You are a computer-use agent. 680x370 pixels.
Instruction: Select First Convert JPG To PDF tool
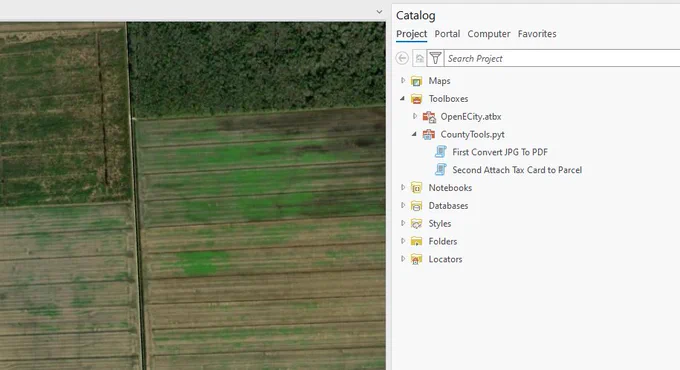[500, 152]
